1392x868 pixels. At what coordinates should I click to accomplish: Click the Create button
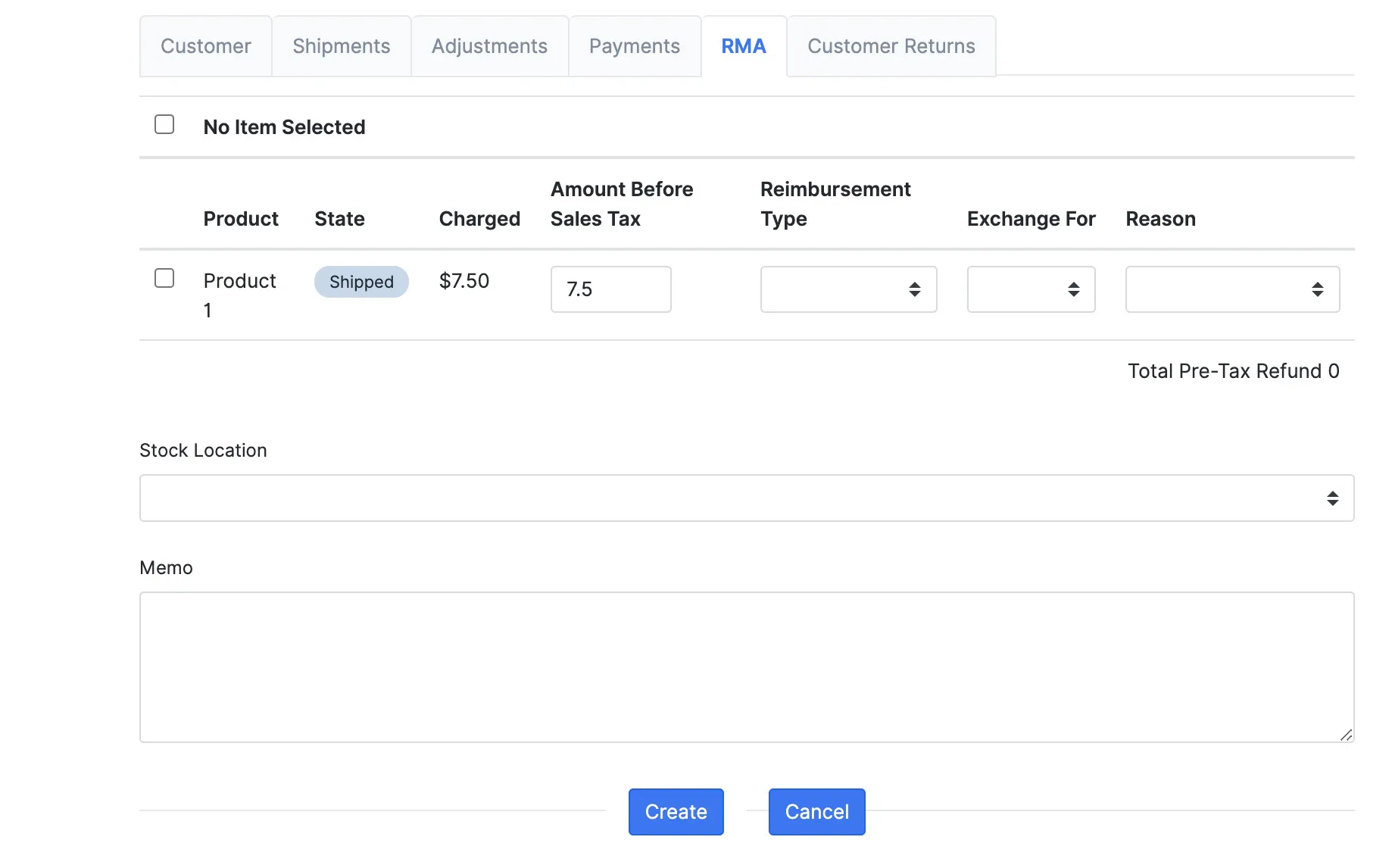(x=676, y=812)
